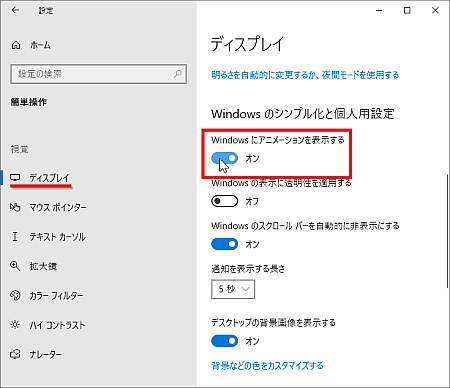
Task: Open カラー フィルター settings page
Action: point(56,295)
